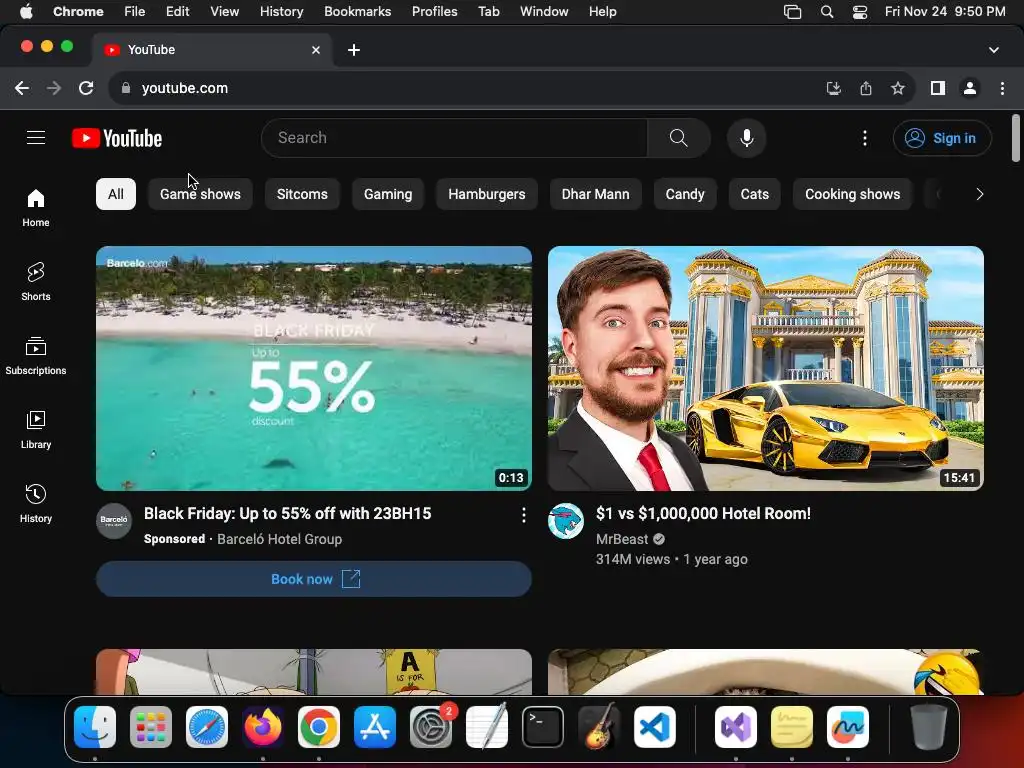This screenshot has height=768, width=1024.
Task: Click Barceló Hotel Group advertiser name
Action: (280, 539)
